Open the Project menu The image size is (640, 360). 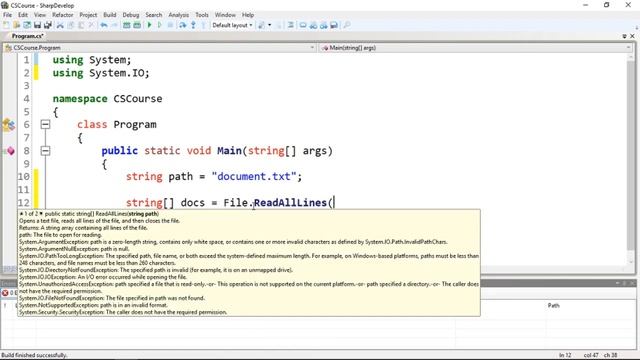(x=88, y=15)
